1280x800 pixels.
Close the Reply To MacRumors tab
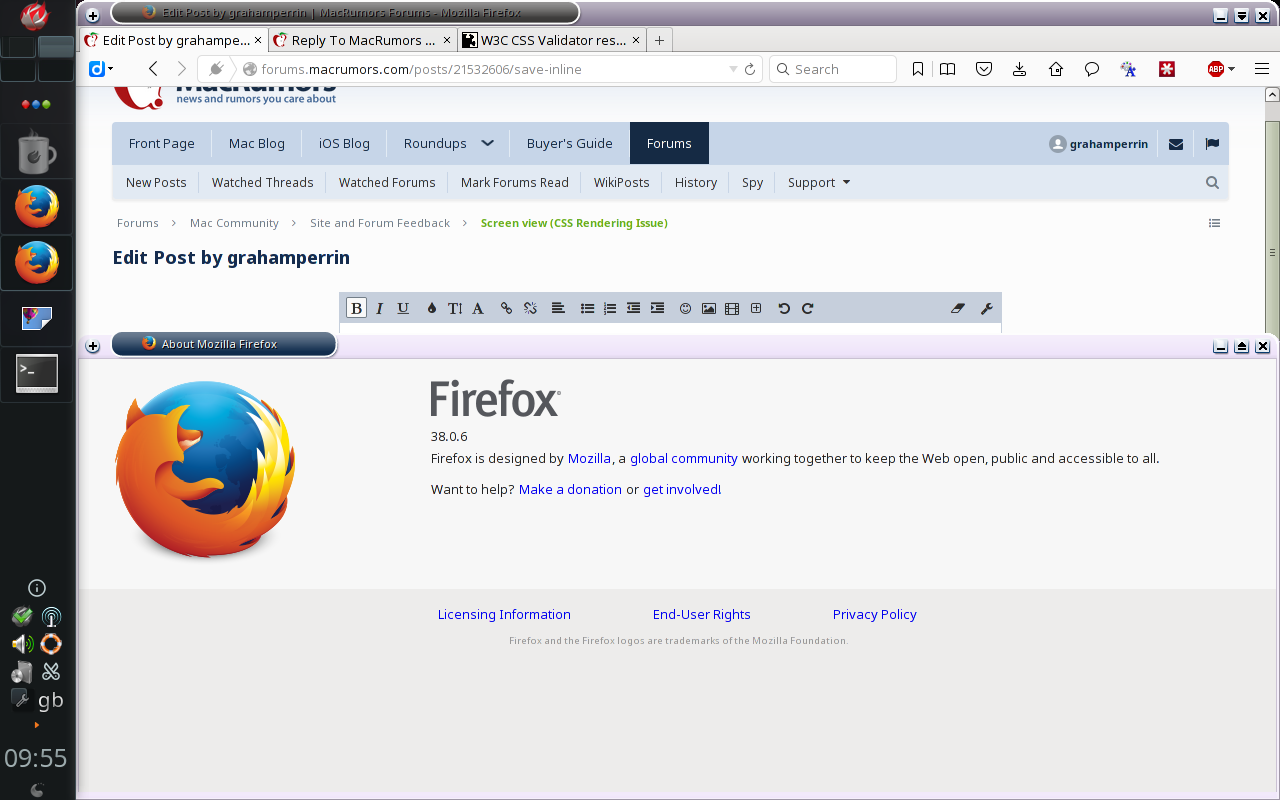click(x=447, y=40)
